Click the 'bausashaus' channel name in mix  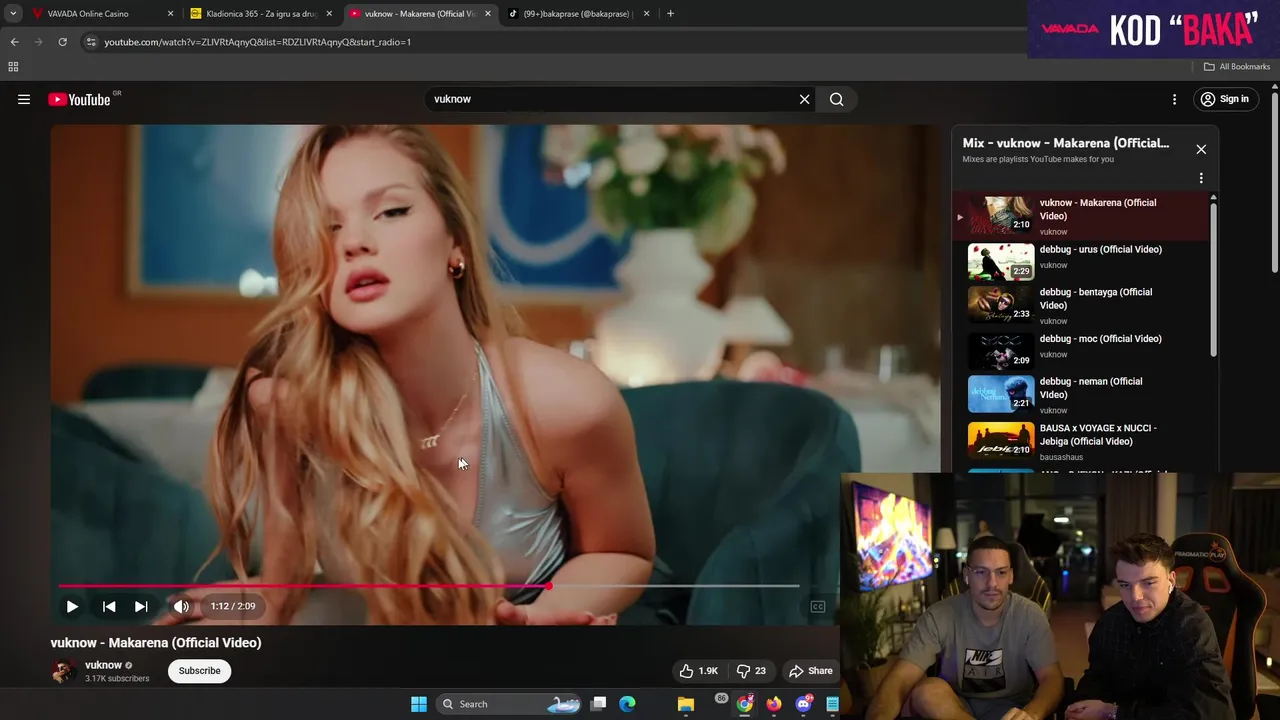[x=1061, y=457]
